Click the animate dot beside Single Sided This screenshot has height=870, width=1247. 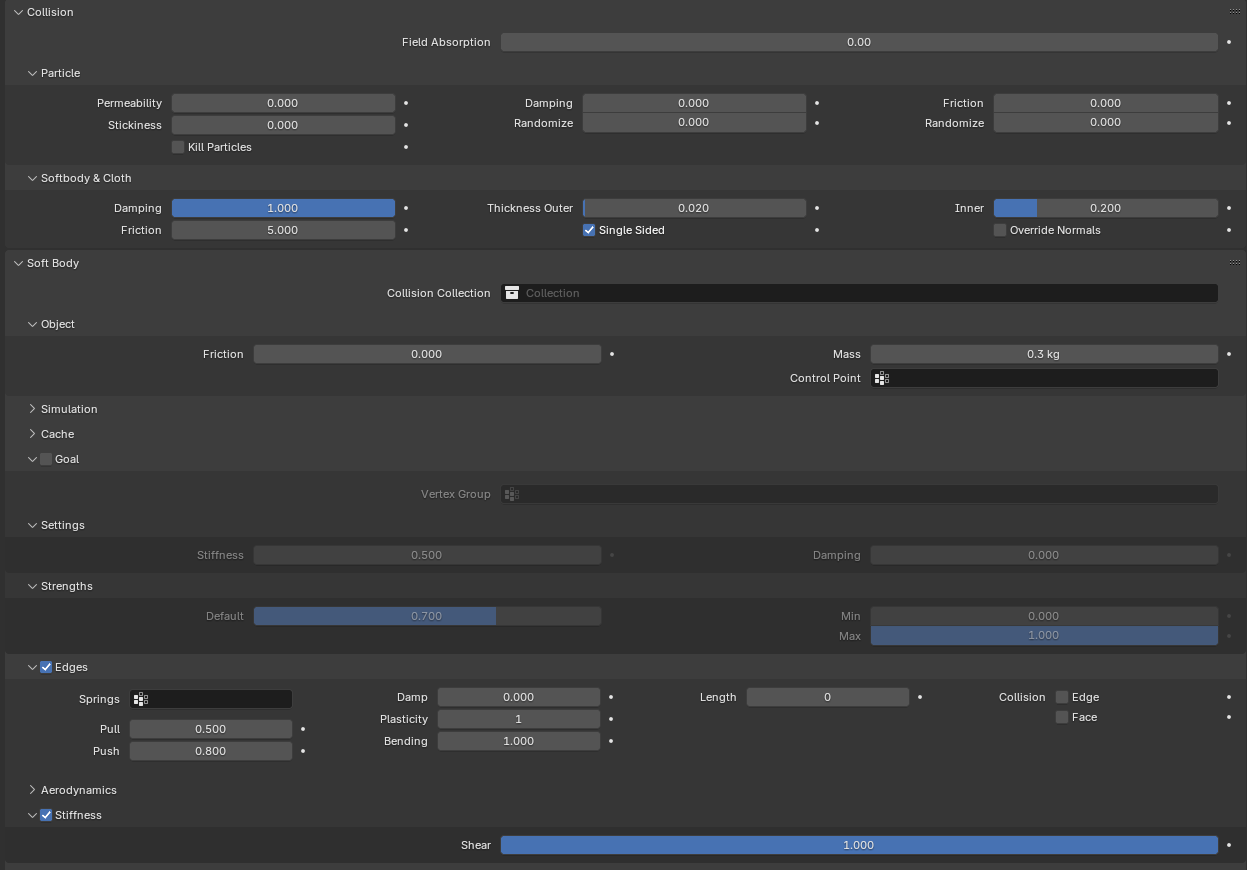(817, 230)
